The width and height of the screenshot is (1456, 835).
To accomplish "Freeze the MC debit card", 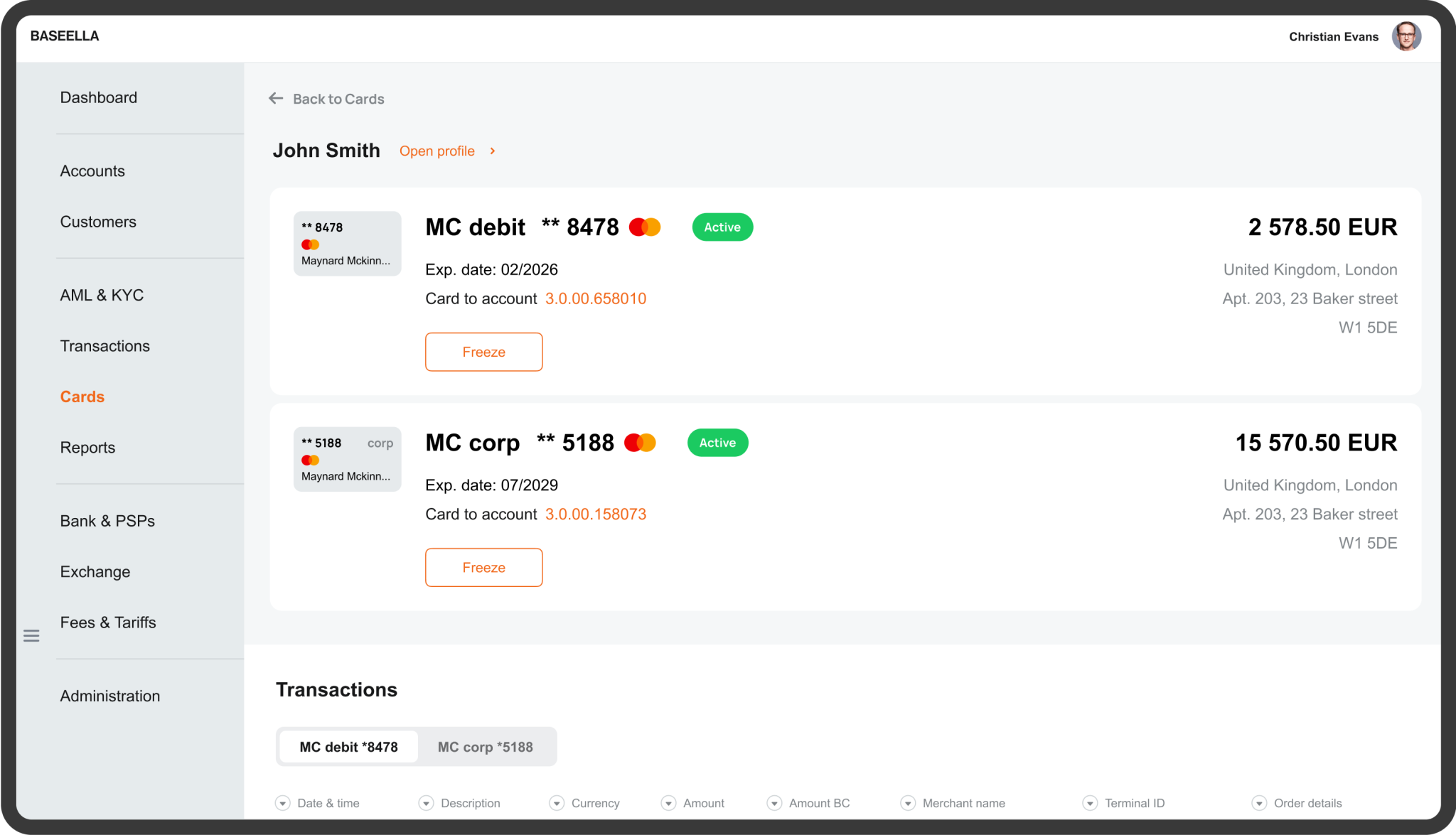I will click(483, 352).
